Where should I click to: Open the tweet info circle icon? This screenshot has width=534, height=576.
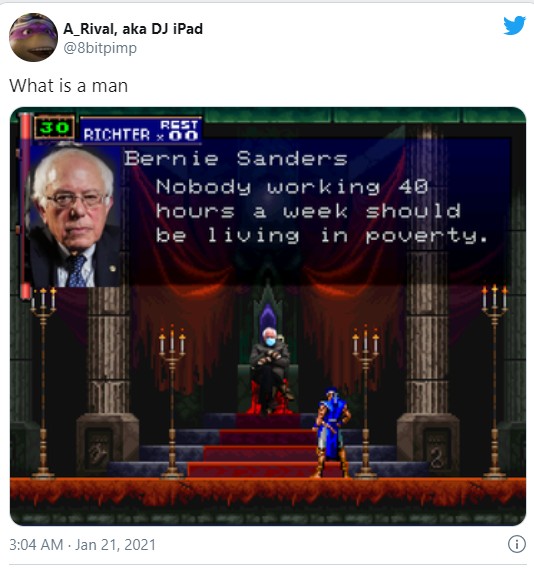pos(517,544)
